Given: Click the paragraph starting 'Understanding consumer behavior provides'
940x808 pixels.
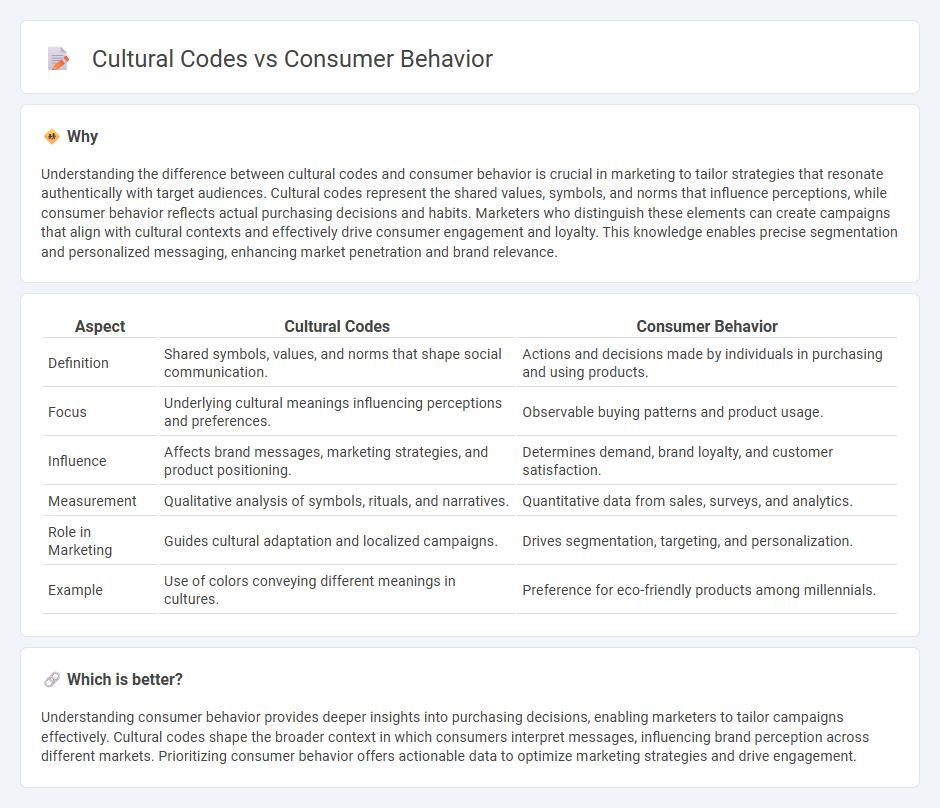Looking at the screenshot, I should click(455, 737).
